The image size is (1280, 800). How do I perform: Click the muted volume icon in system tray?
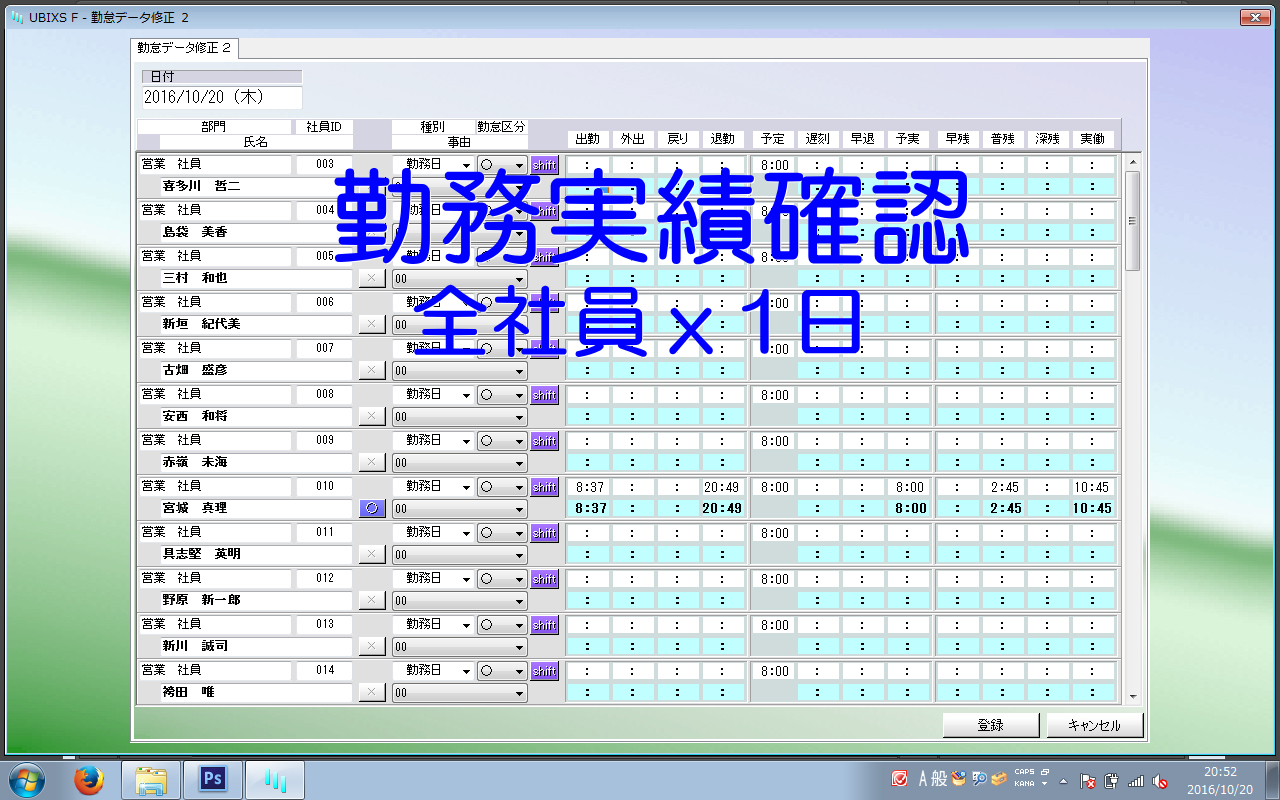coord(1160,781)
